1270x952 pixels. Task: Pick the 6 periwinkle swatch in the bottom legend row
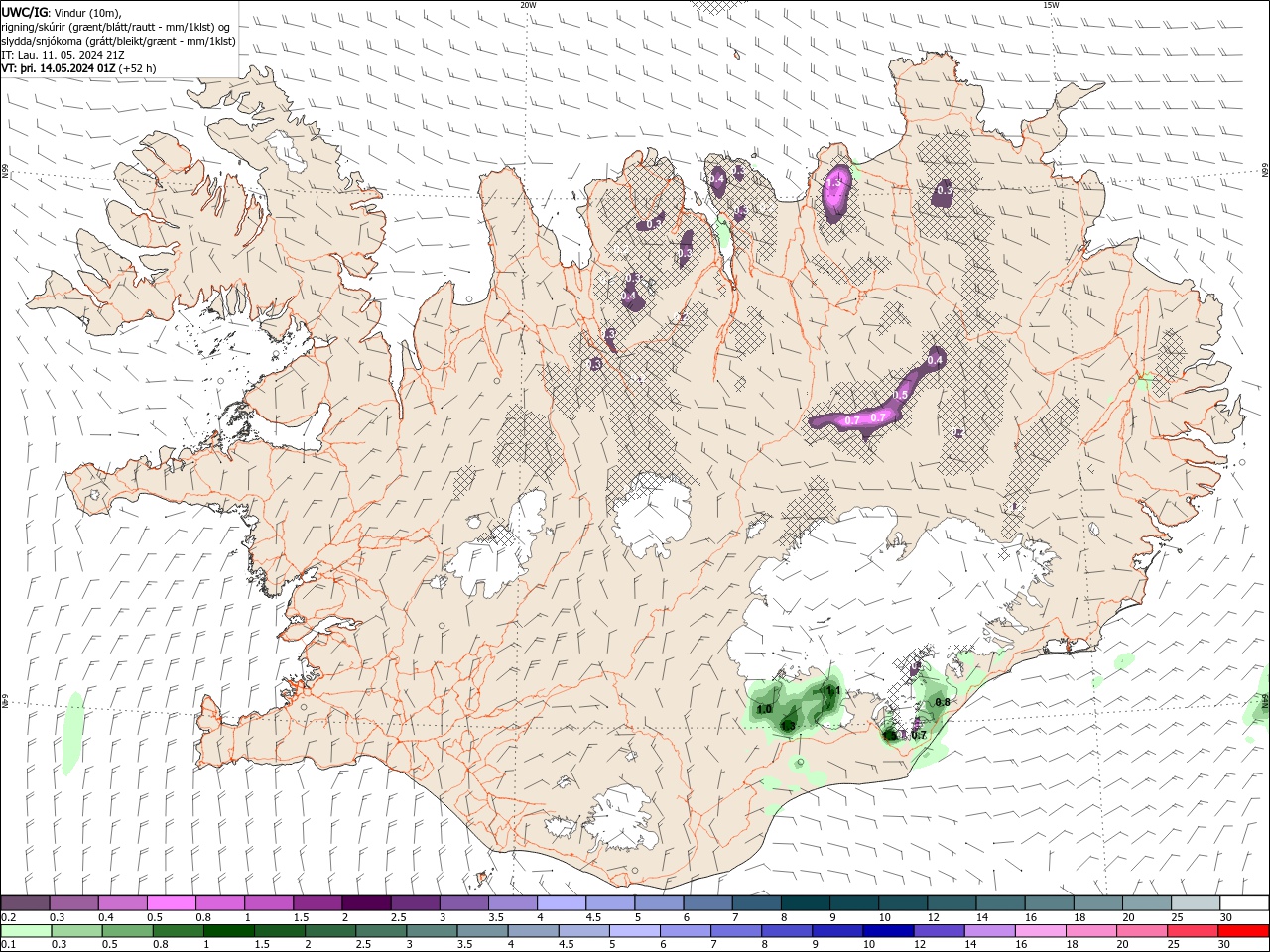(685, 931)
